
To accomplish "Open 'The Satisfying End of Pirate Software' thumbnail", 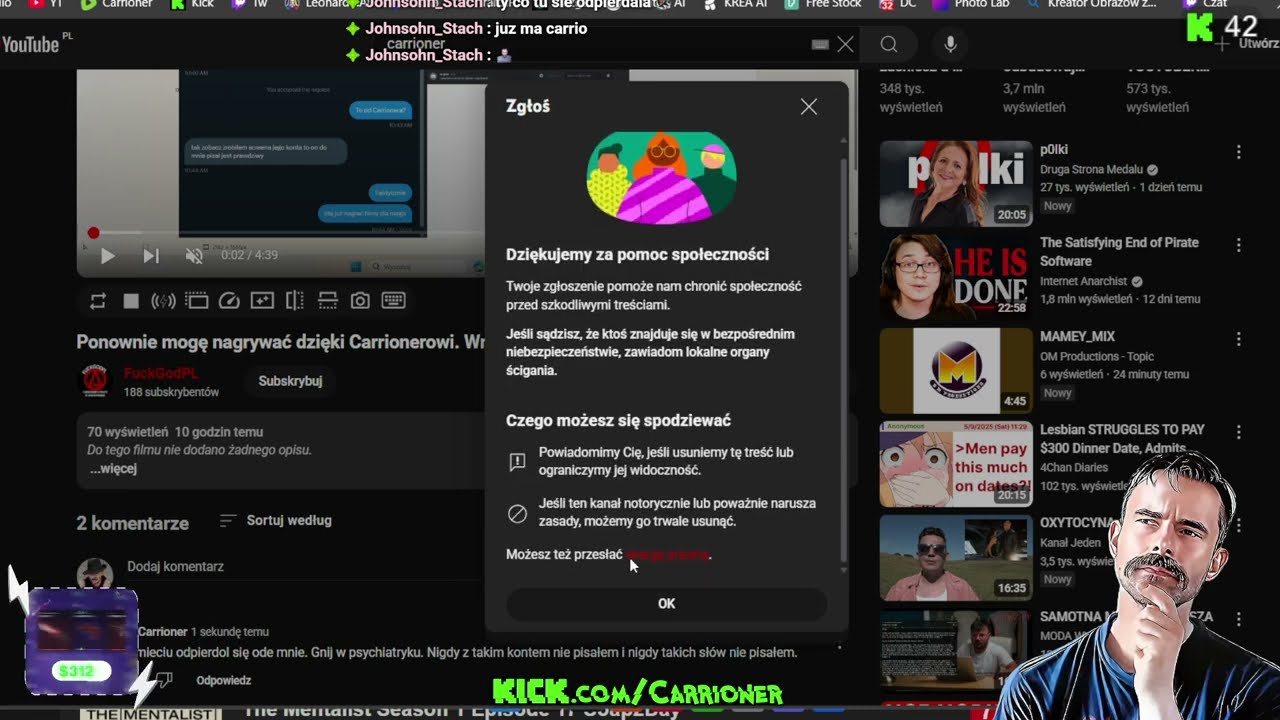I will pos(955,277).
